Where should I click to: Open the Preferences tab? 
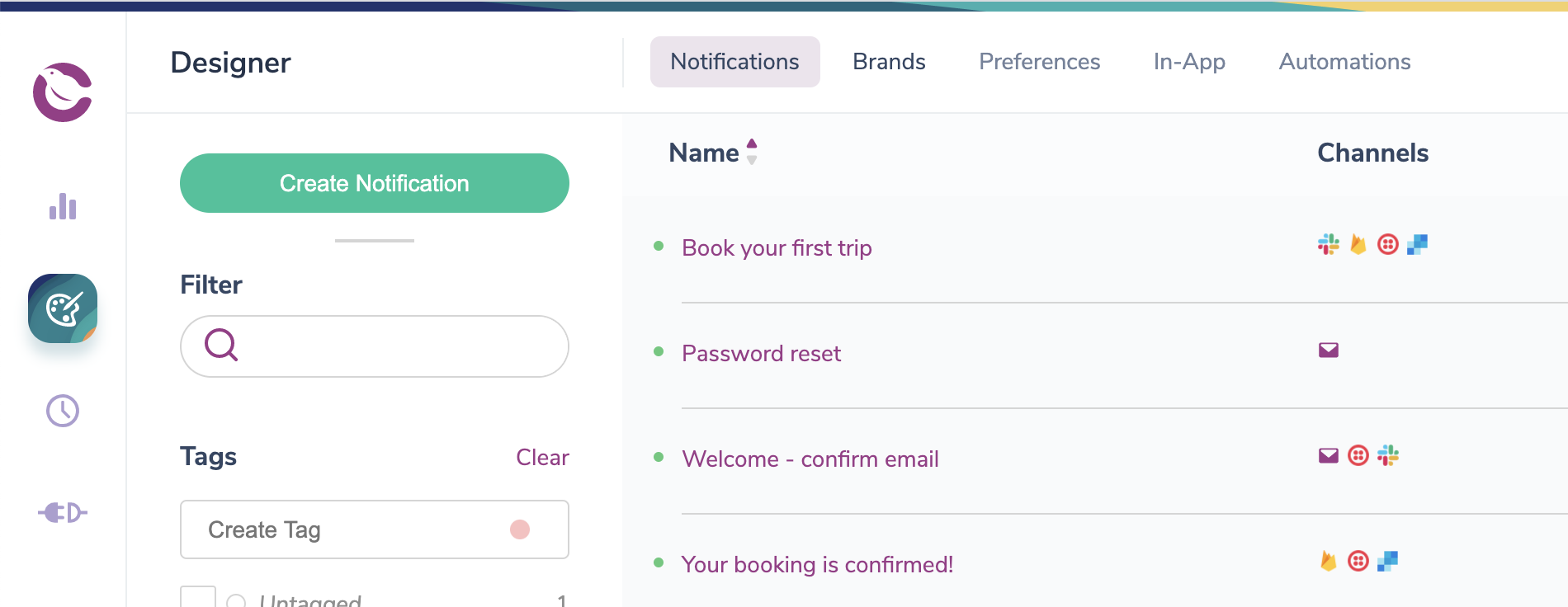(1039, 62)
